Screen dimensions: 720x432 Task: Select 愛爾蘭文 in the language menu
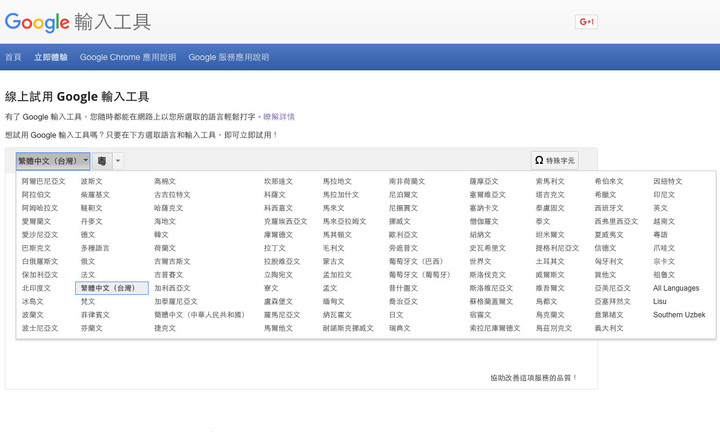tap(36, 221)
